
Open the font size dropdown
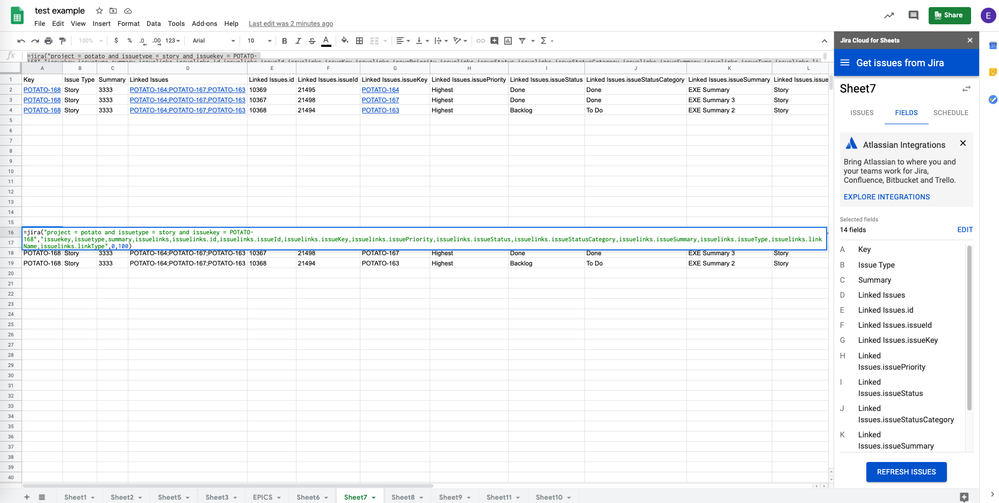tap(260, 41)
